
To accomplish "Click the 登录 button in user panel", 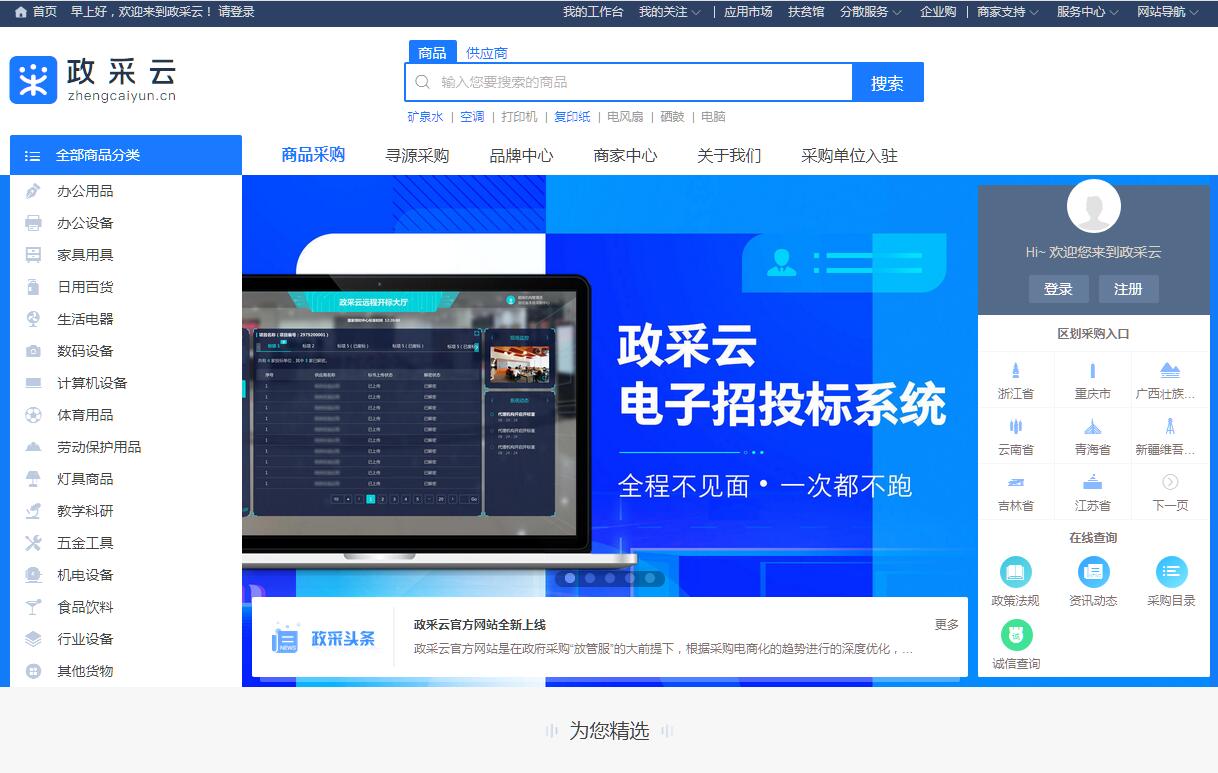I will point(1058,289).
